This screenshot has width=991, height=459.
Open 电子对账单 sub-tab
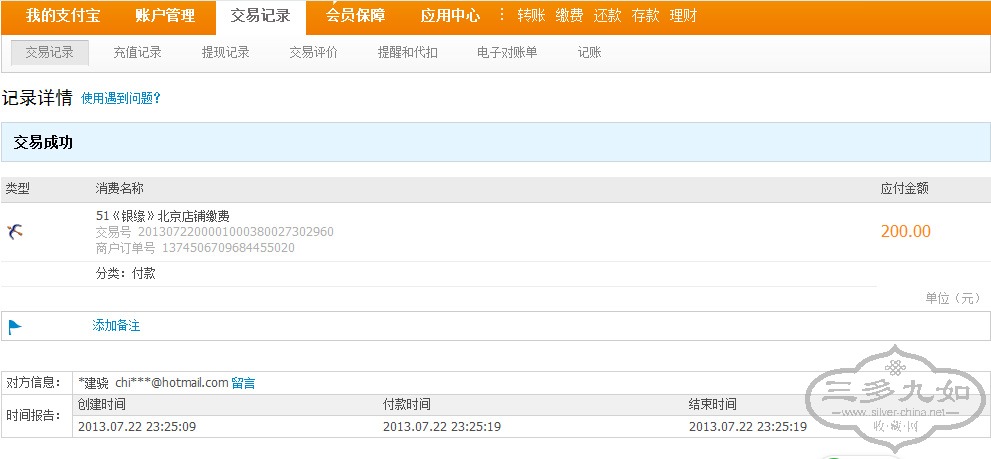[x=507, y=52]
